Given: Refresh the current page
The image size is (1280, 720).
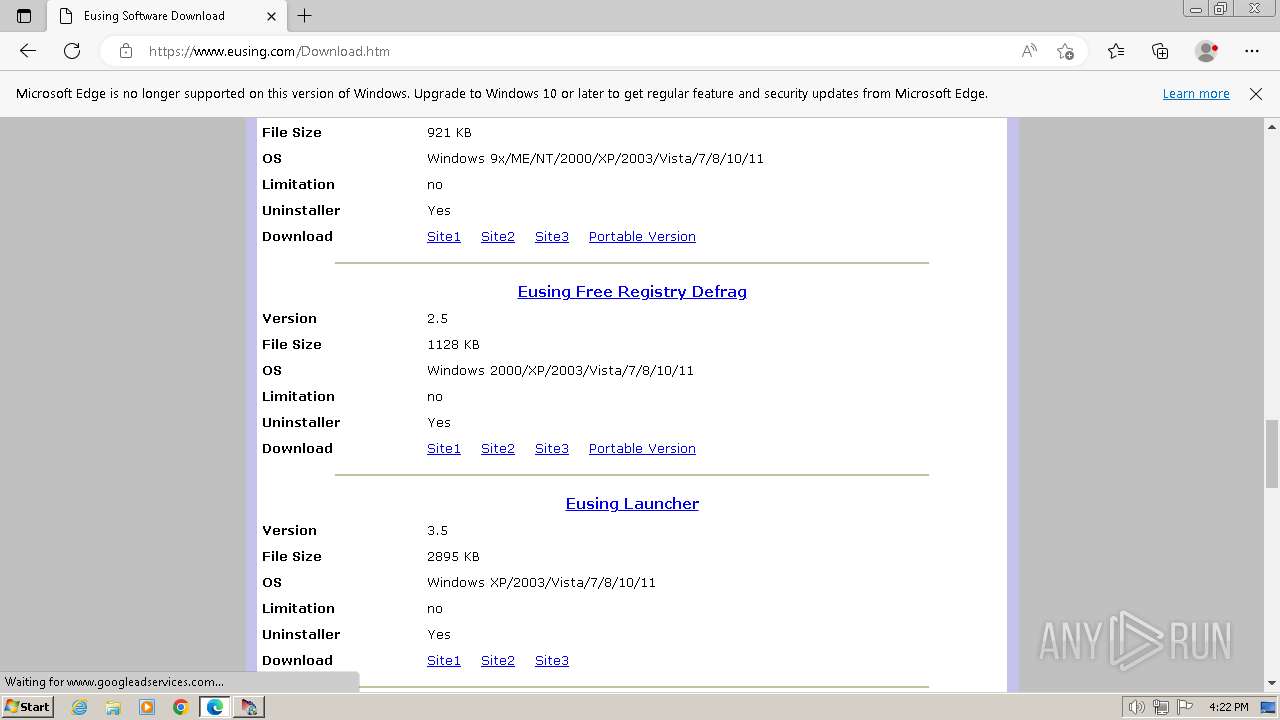Looking at the screenshot, I should point(72,51).
